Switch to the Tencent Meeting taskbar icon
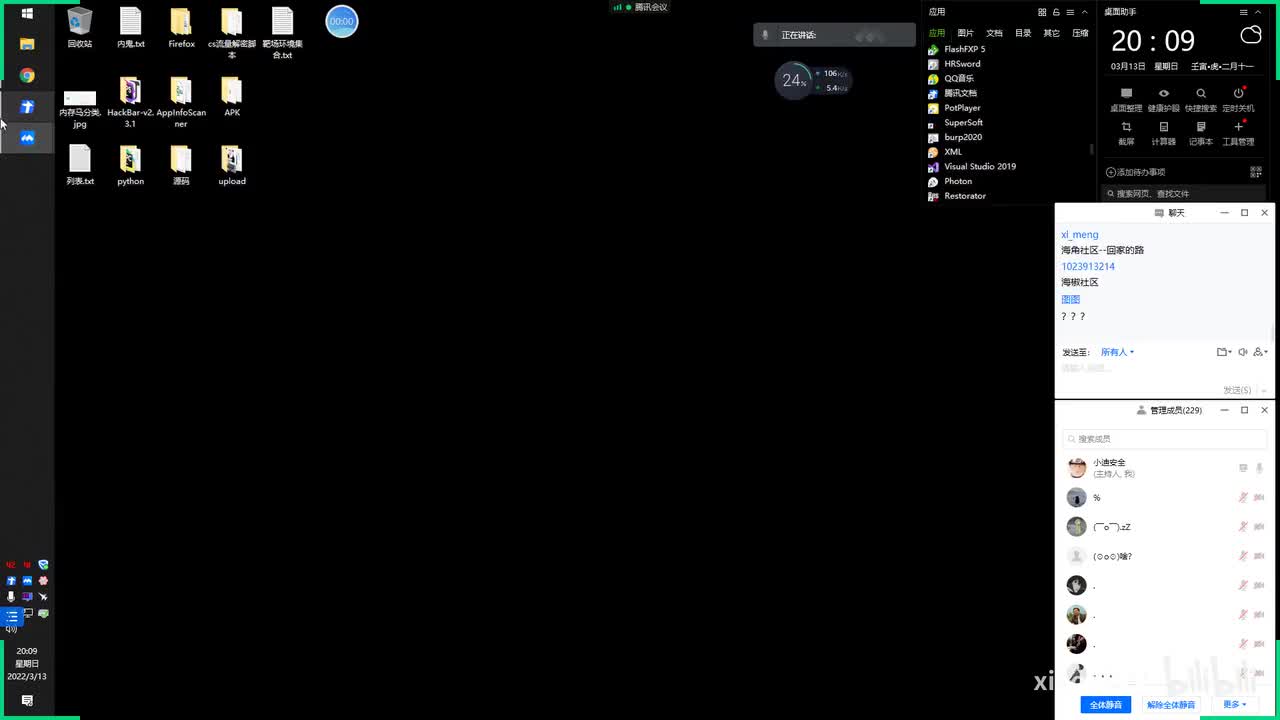The height and width of the screenshot is (720, 1280). pyautogui.click(x=27, y=138)
